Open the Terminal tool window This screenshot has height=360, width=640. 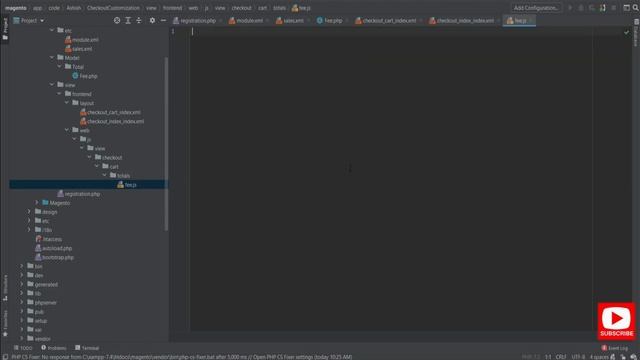pyautogui.click(x=87, y=348)
